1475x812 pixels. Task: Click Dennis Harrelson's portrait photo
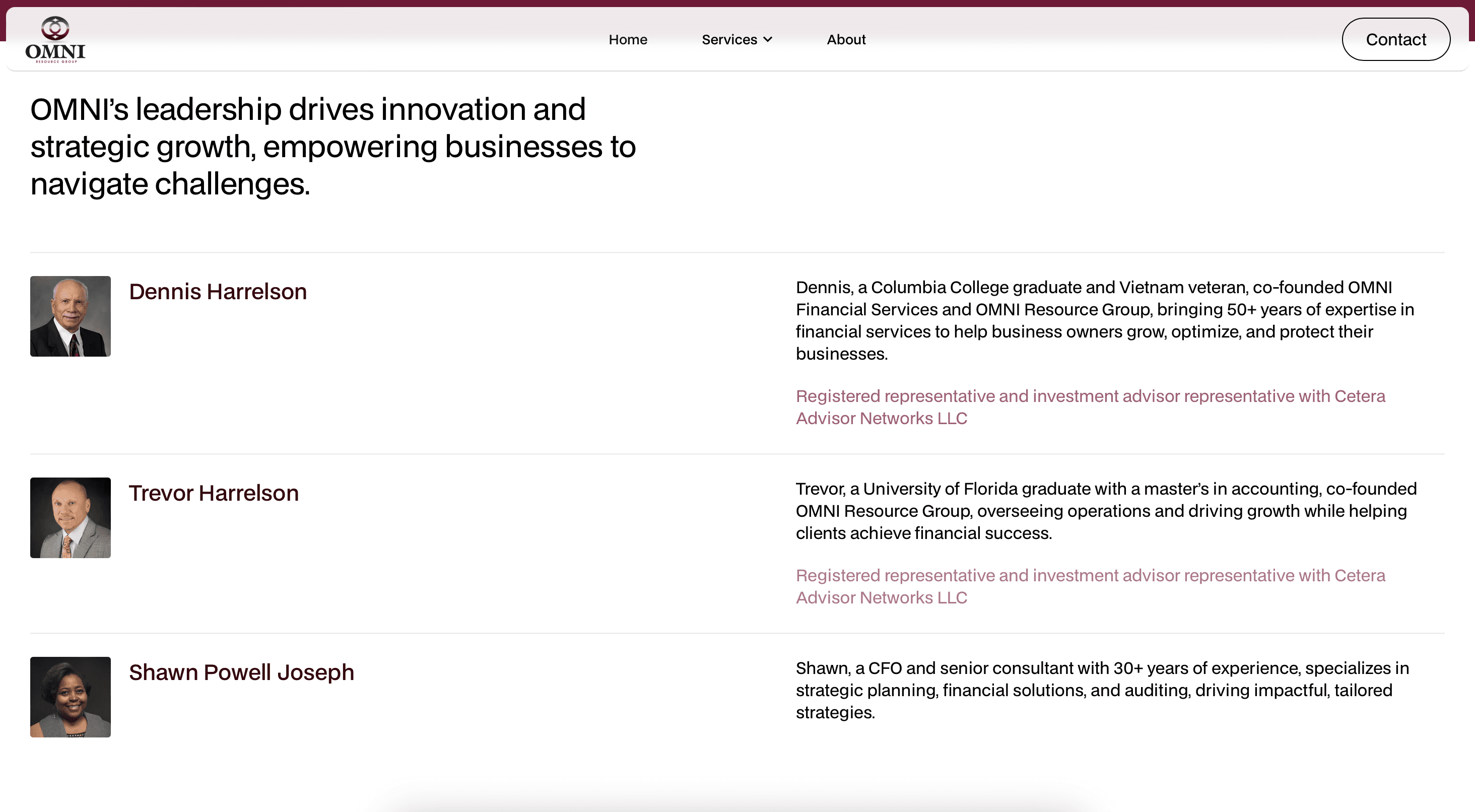[x=71, y=316]
